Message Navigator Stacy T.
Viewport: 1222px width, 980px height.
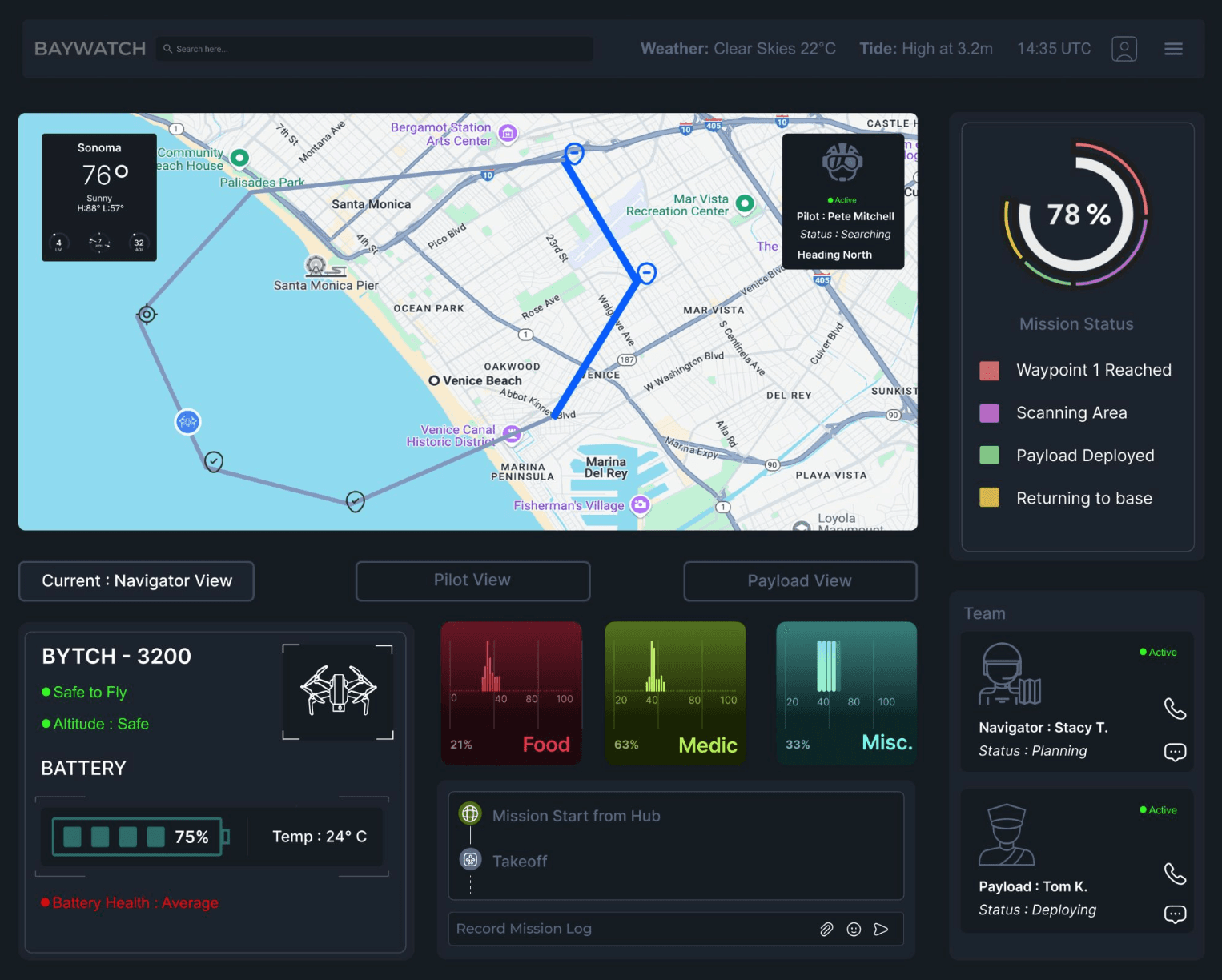click(1175, 752)
